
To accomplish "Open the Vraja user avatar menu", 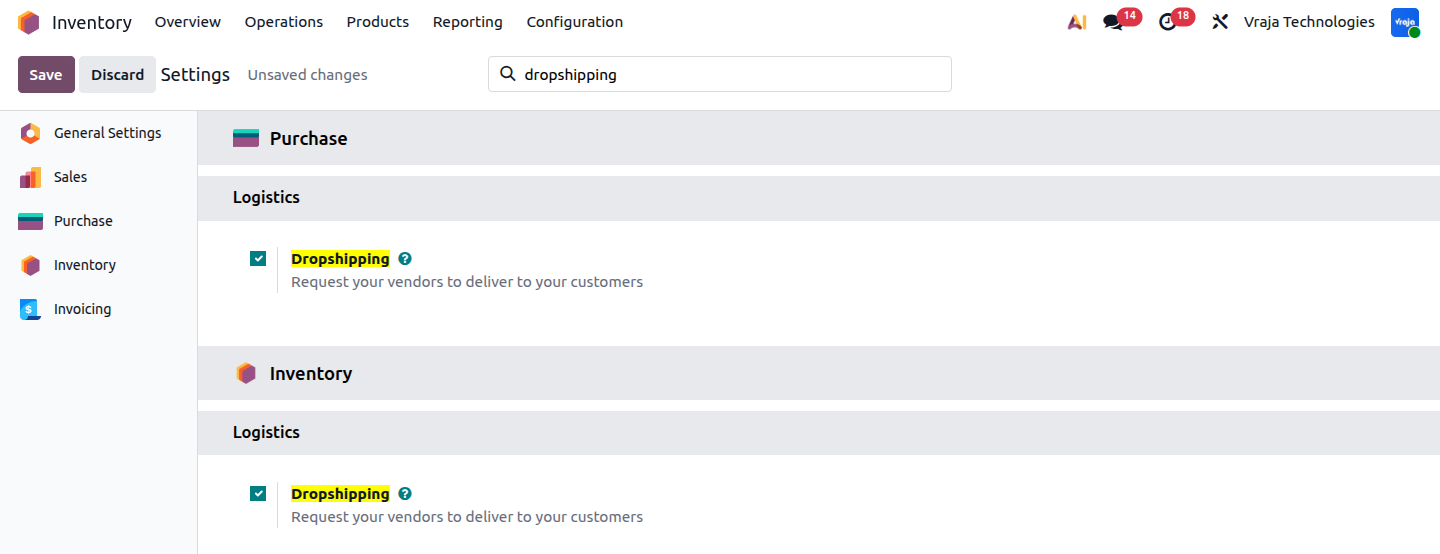I will point(1405,22).
